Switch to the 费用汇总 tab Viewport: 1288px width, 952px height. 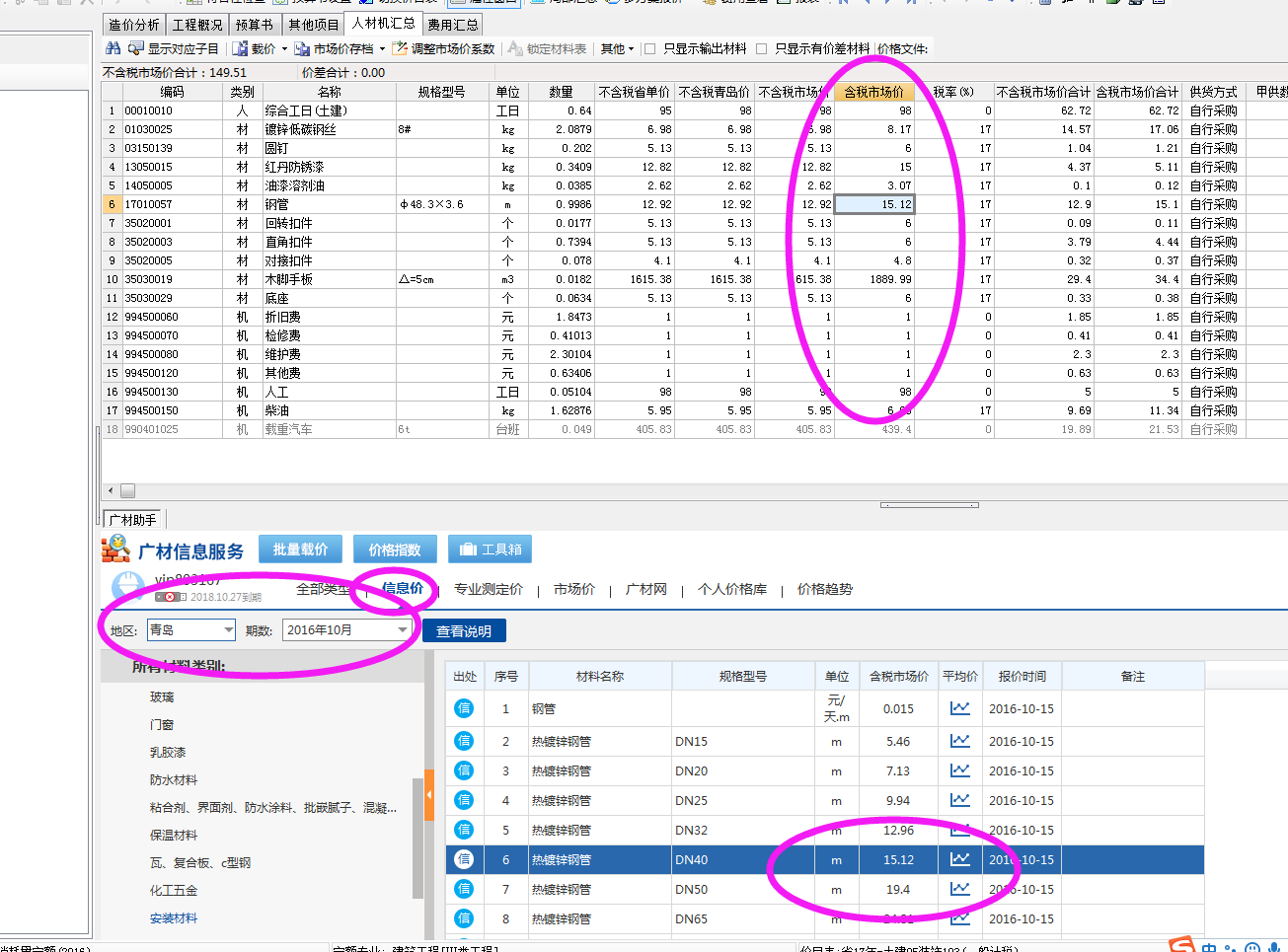[x=452, y=25]
